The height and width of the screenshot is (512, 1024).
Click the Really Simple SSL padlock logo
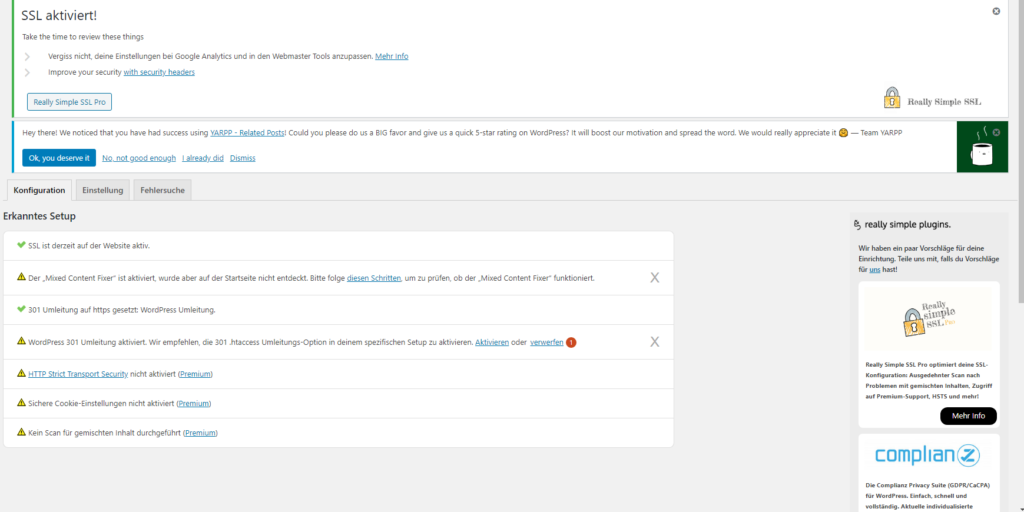pyautogui.click(x=891, y=98)
